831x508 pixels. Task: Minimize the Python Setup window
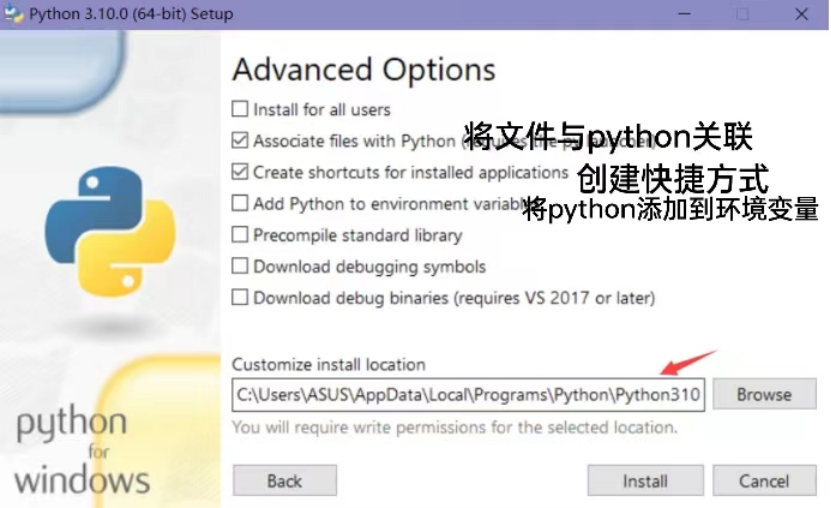tap(684, 14)
